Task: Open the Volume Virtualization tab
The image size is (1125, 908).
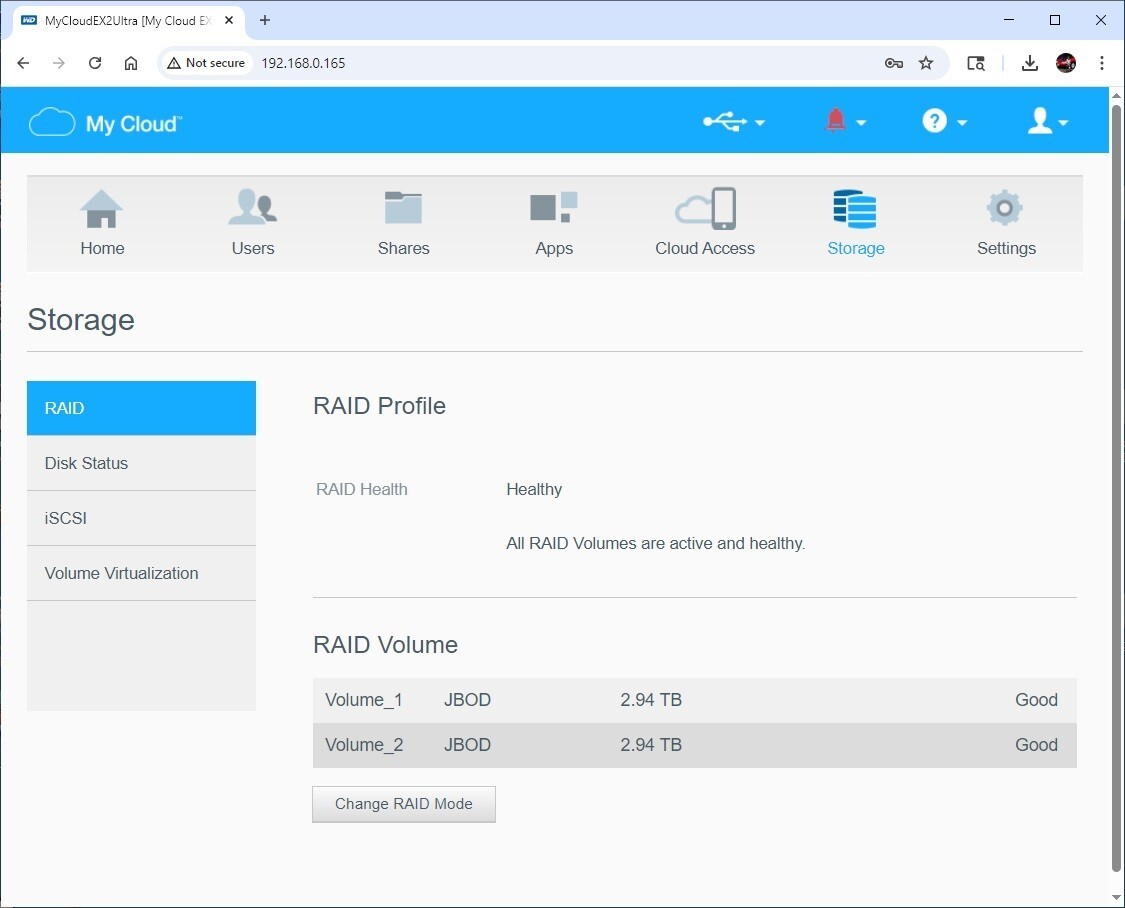Action: [x=141, y=573]
